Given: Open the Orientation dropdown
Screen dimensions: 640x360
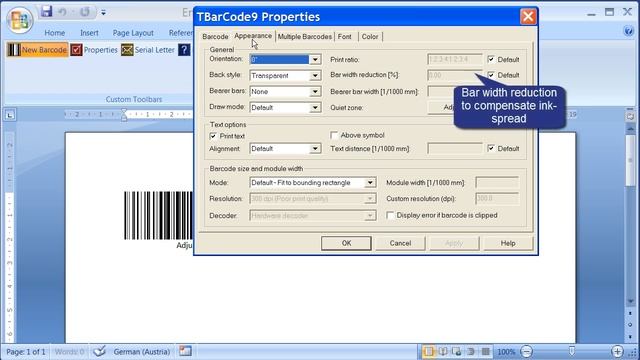Looking at the screenshot, I should [315, 60].
